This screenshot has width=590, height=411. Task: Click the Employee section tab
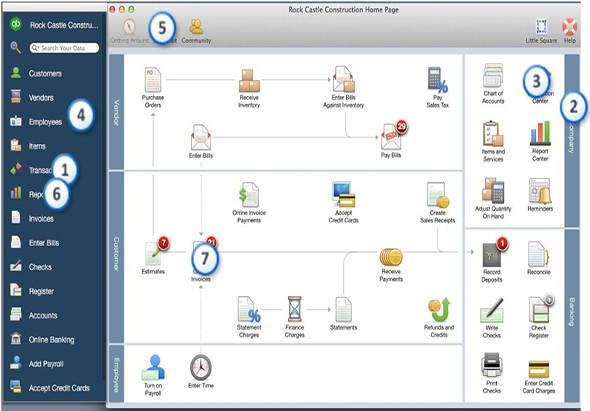point(116,374)
